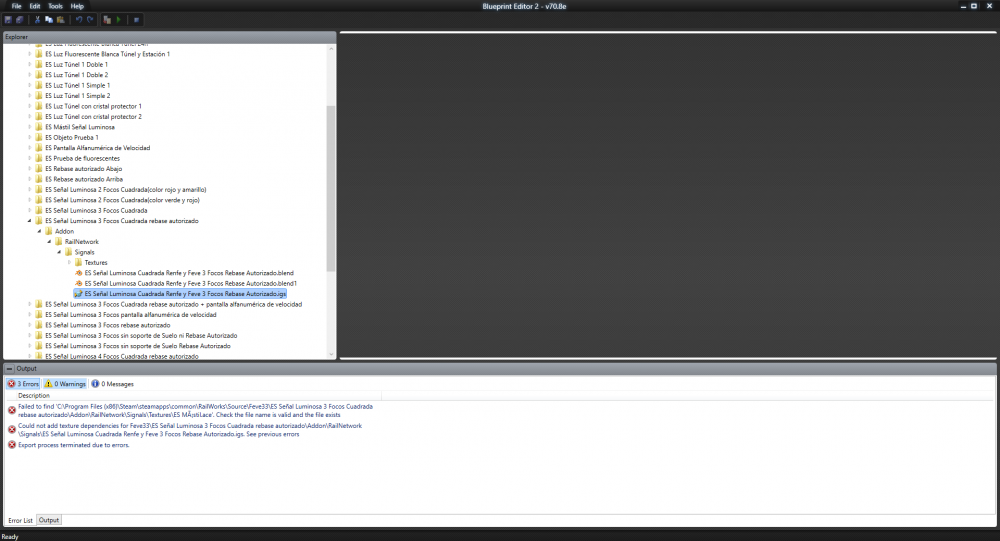Click the Description column header
Screen dimensions: 1000x541
point(199,396)
